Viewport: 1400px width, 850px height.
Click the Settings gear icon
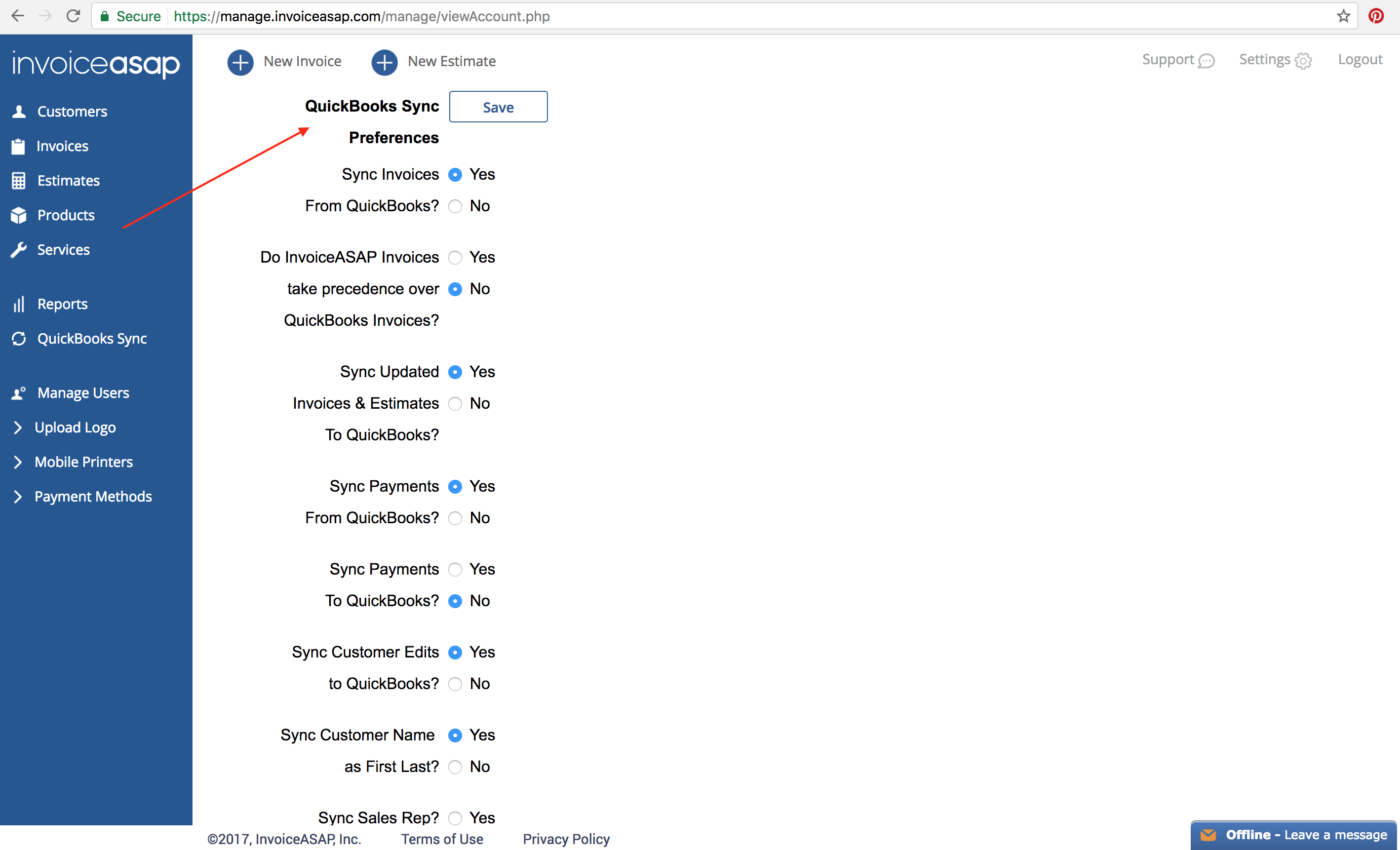pyautogui.click(x=1303, y=61)
